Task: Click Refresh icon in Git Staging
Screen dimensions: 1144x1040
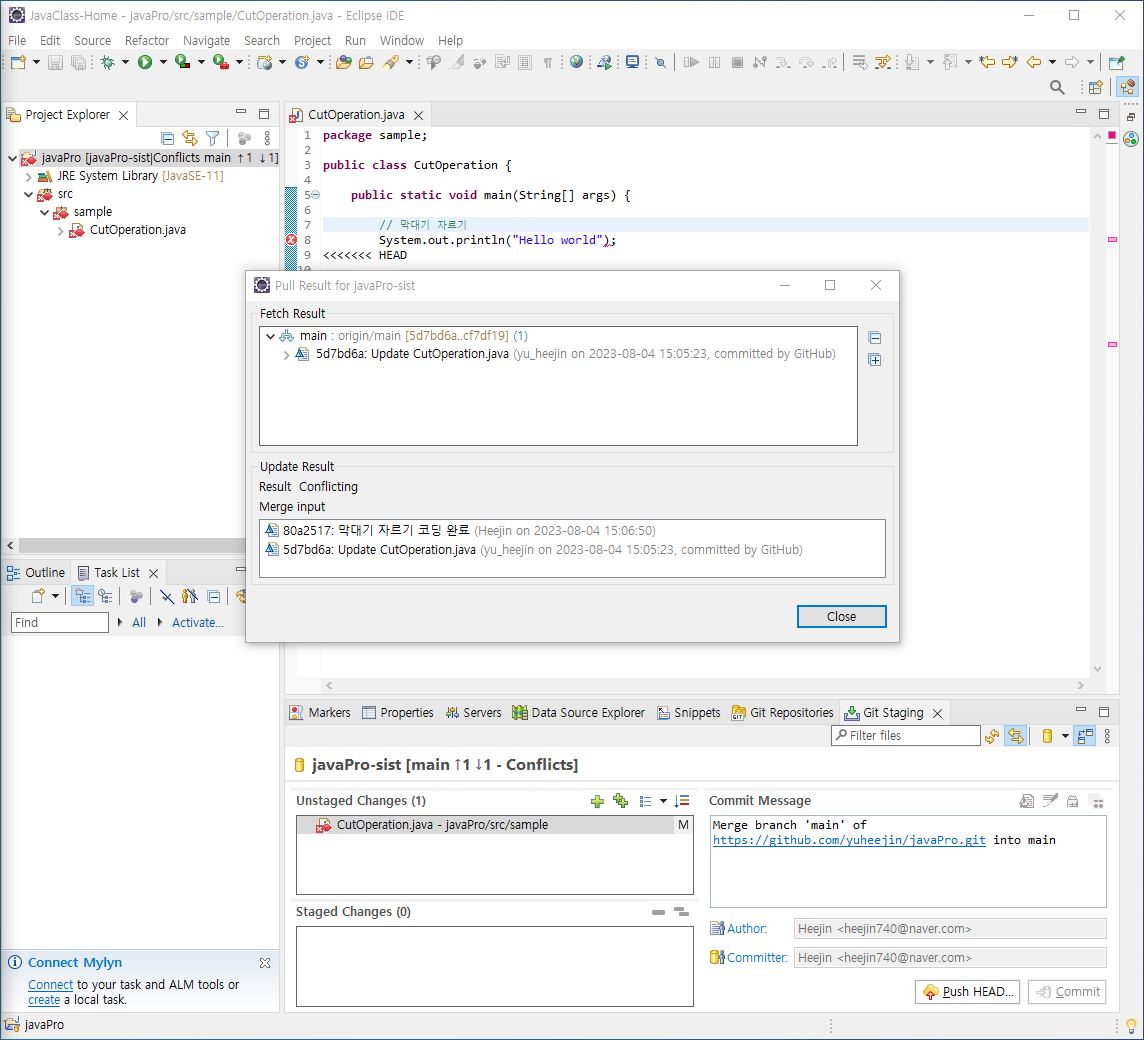Action: 992,736
